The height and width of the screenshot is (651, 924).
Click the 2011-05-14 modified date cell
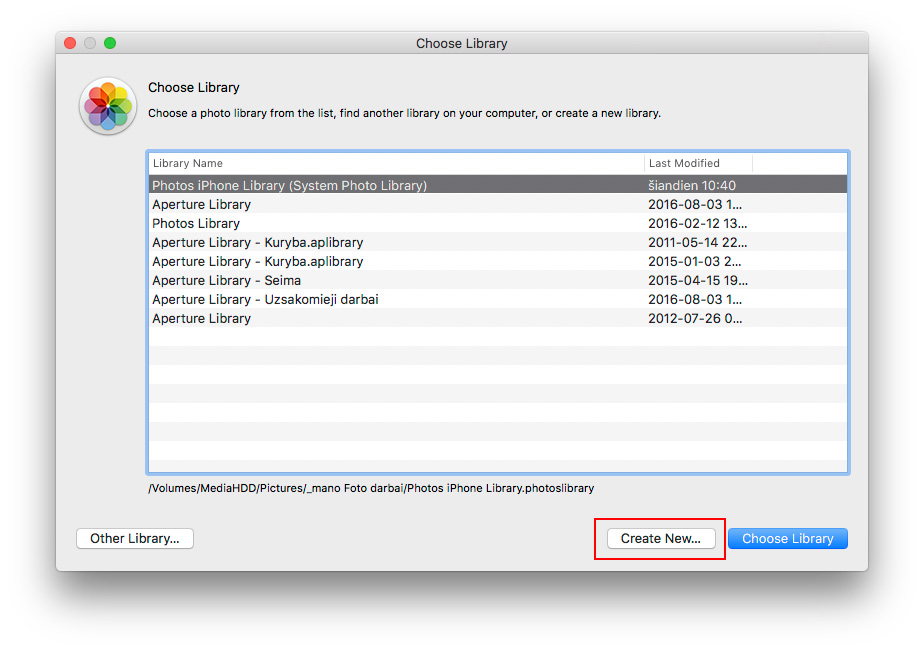[698, 242]
